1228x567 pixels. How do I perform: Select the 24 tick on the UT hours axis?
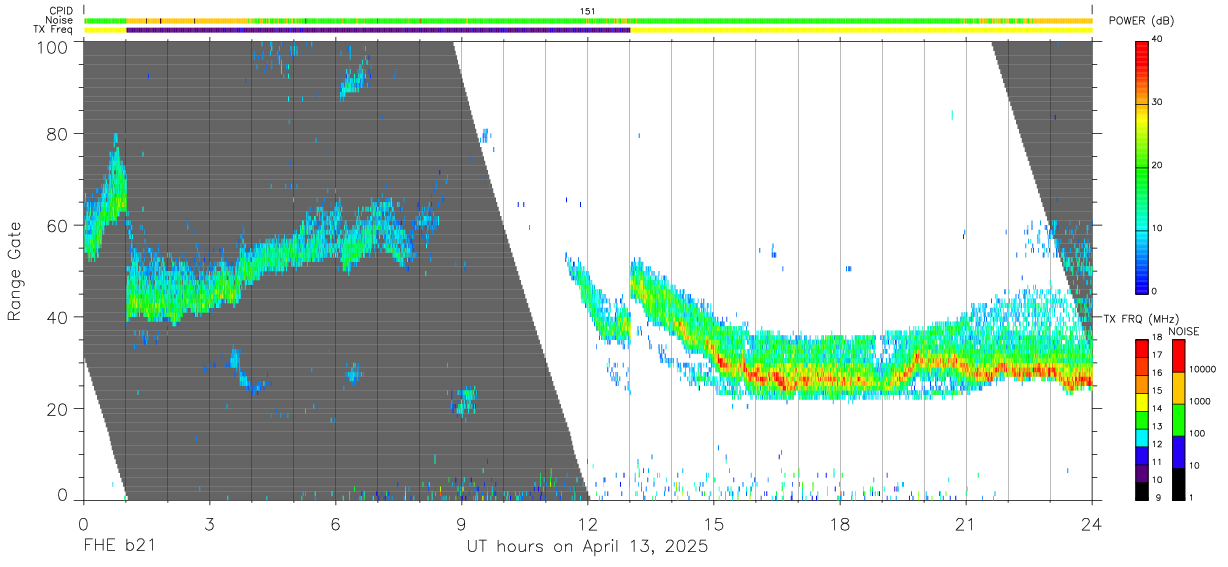tap(1091, 523)
